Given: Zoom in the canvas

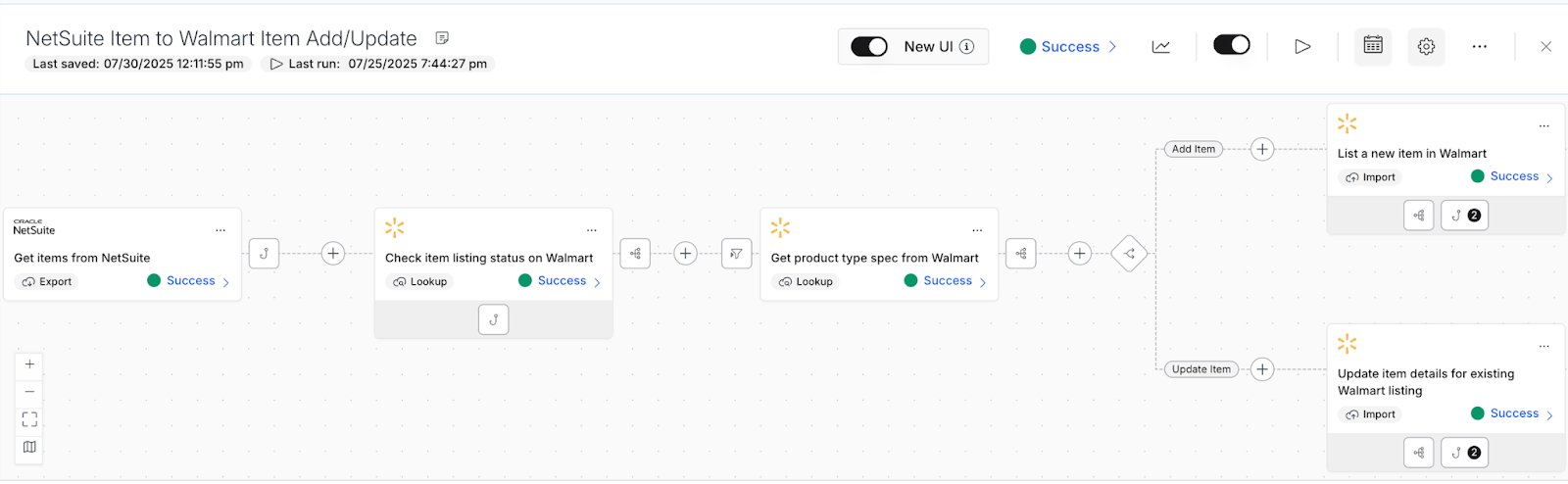Looking at the screenshot, I should click(x=29, y=364).
